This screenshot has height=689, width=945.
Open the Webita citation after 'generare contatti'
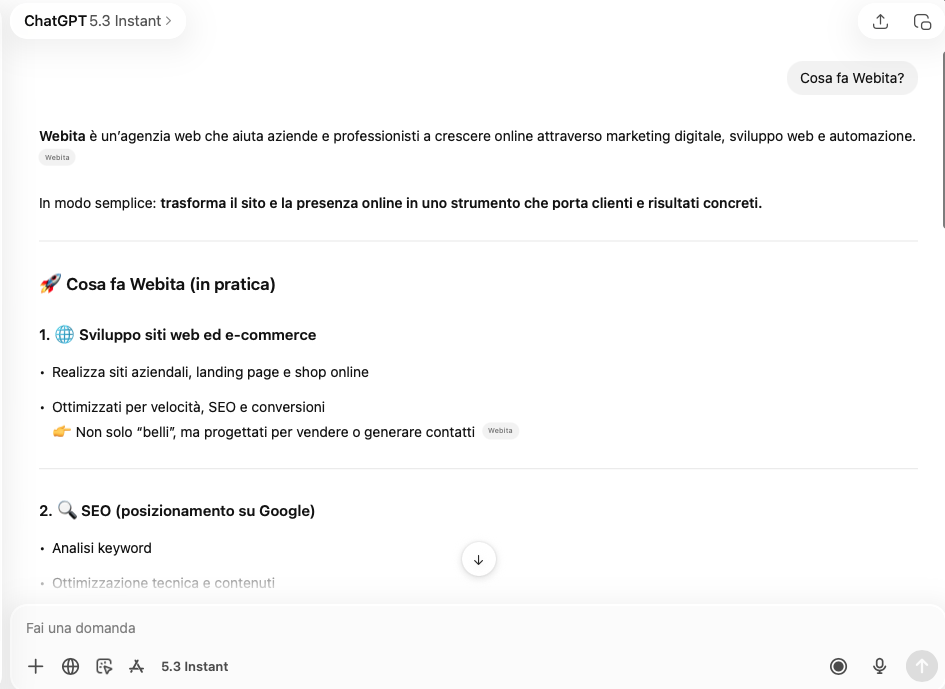tap(500, 431)
